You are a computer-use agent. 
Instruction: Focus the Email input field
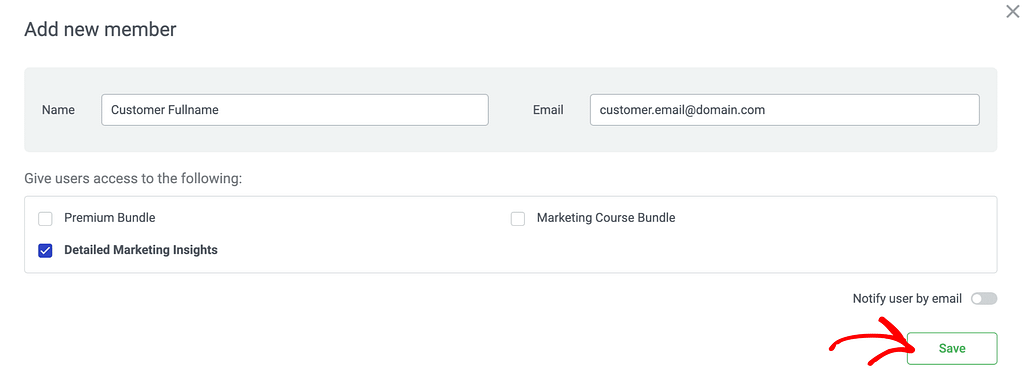[x=784, y=110]
